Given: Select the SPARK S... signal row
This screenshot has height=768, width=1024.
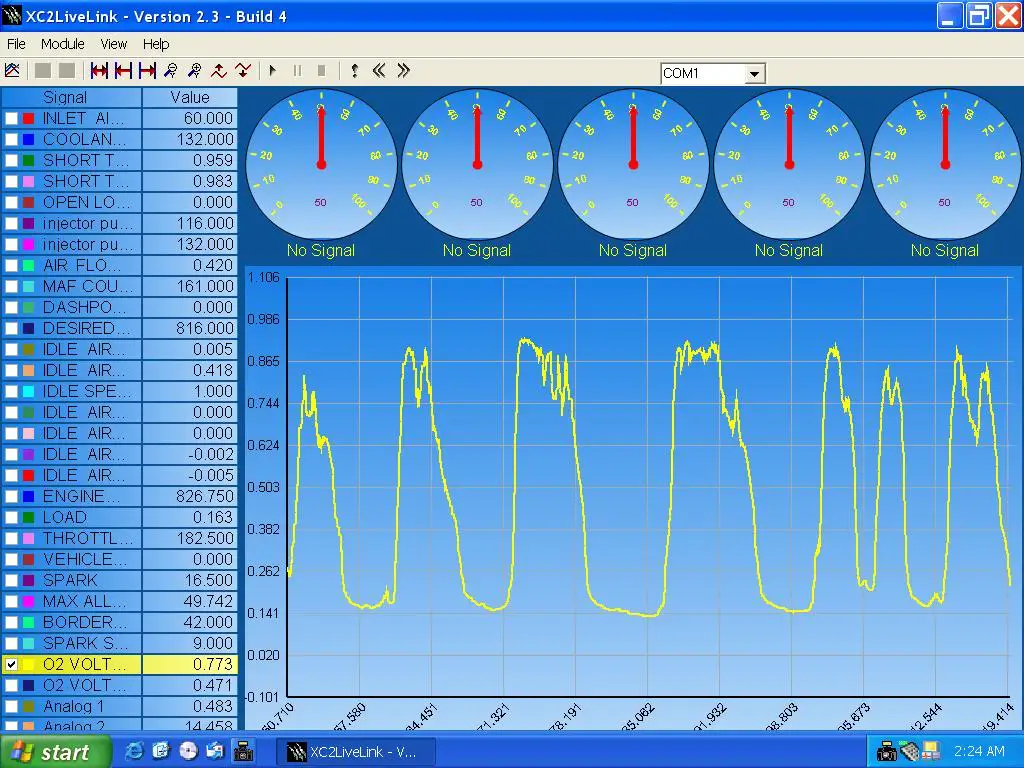Looking at the screenshot, I should click(x=120, y=643).
